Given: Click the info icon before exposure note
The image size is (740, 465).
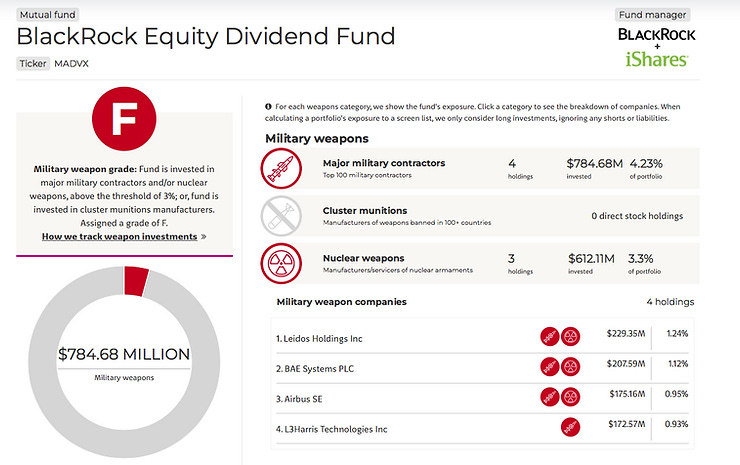Looking at the screenshot, I should pyautogui.click(x=268, y=107).
